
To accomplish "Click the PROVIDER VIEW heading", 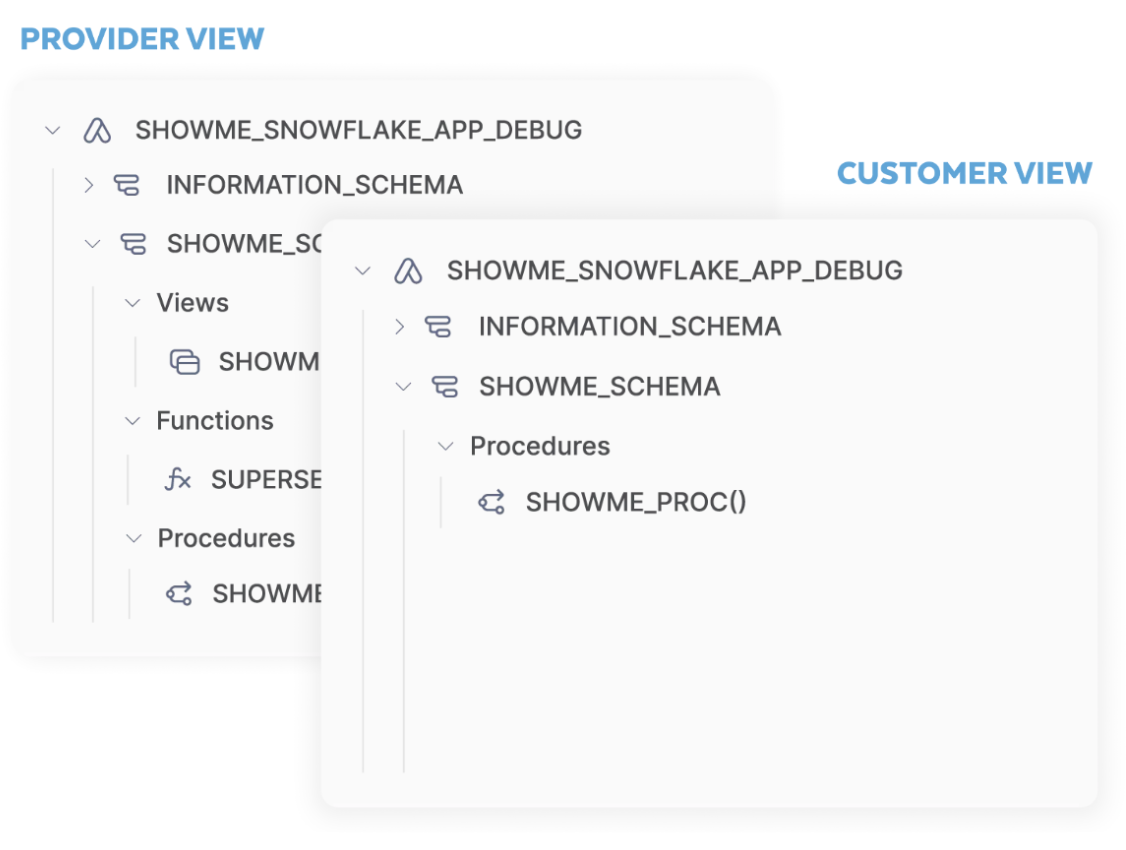I will [x=142, y=39].
